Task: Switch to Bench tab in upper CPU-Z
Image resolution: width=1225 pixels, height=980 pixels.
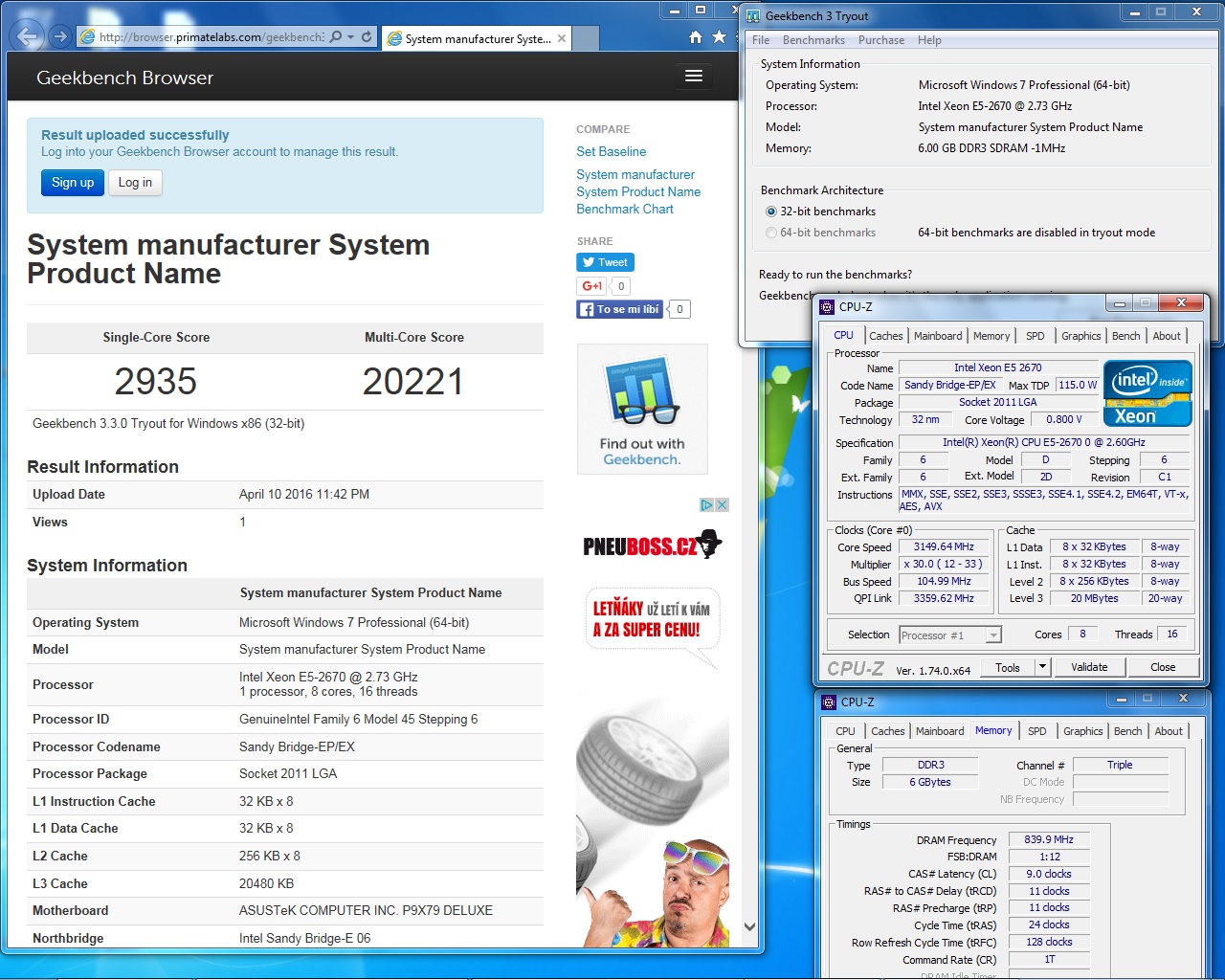Action: 1126,336
